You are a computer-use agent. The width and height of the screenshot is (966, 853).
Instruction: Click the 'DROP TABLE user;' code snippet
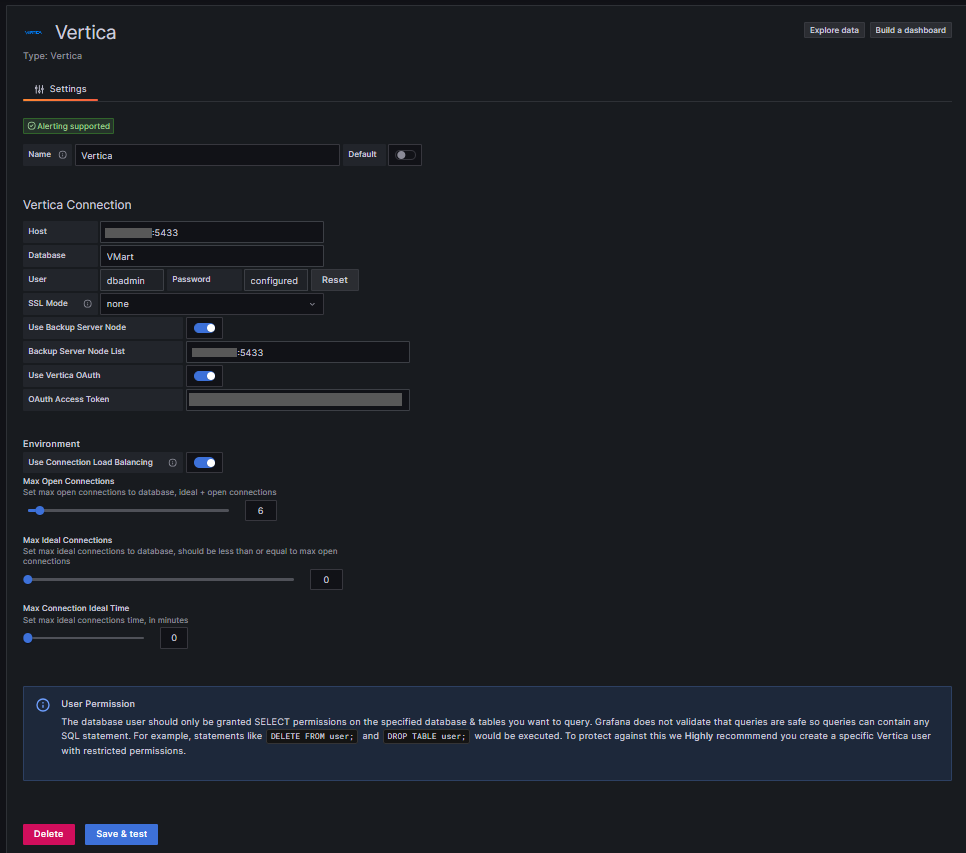coord(426,737)
